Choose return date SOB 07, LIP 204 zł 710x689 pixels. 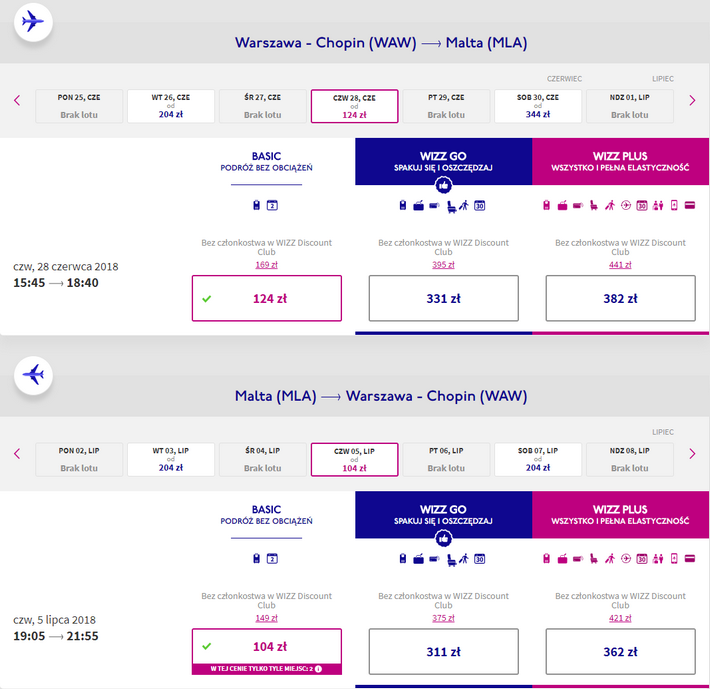[x=538, y=459]
